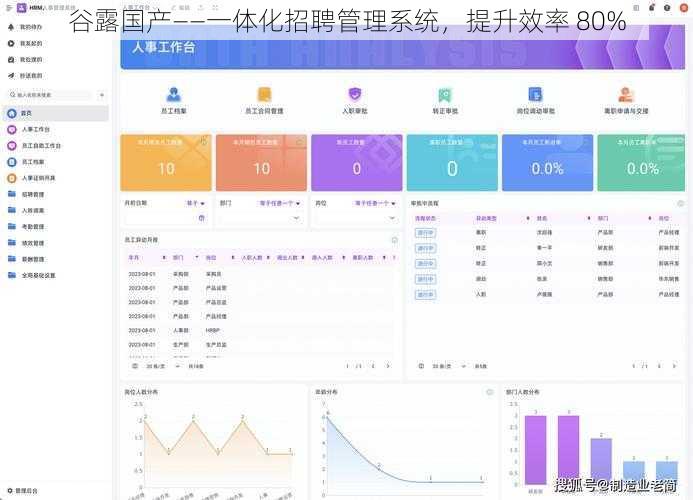Click column settings icon in 员工异动月报 footer

[135, 366]
